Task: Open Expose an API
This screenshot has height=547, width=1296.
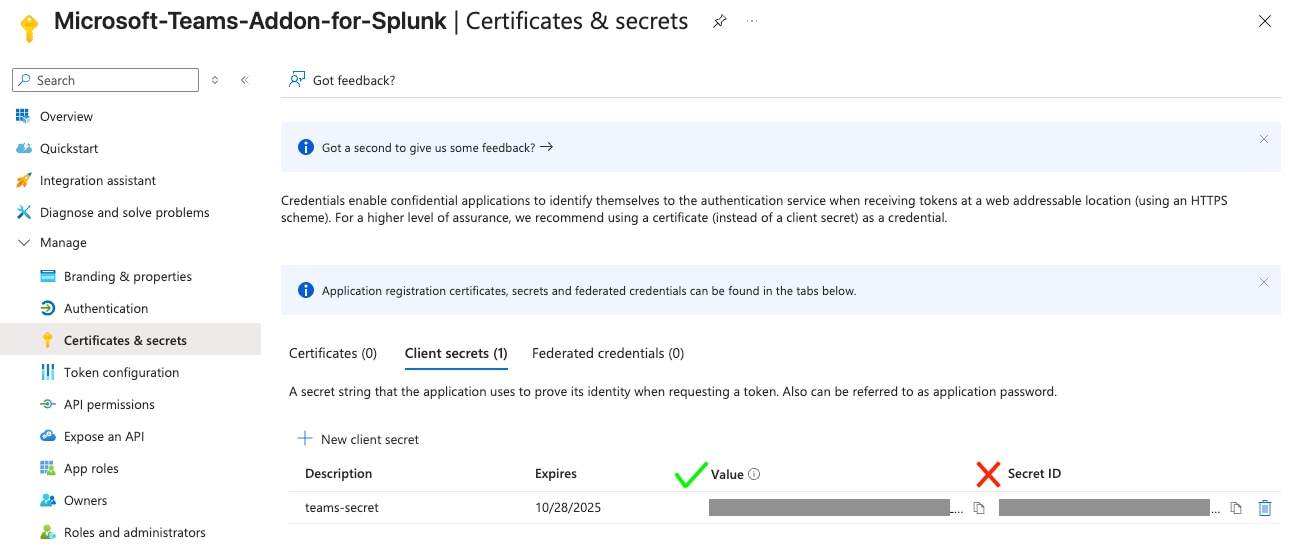Action: point(104,436)
